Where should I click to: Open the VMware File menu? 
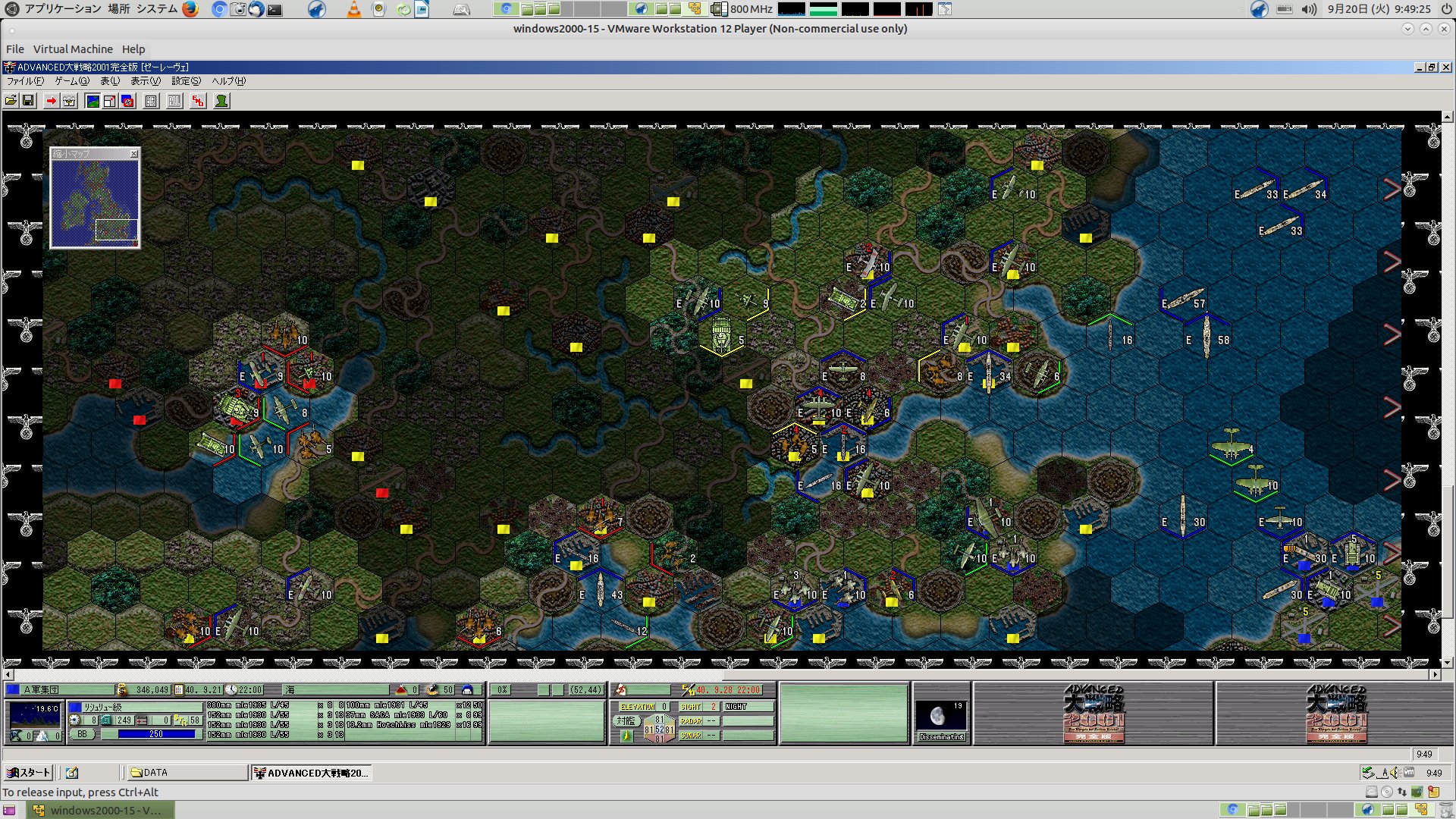click(15, 49)
